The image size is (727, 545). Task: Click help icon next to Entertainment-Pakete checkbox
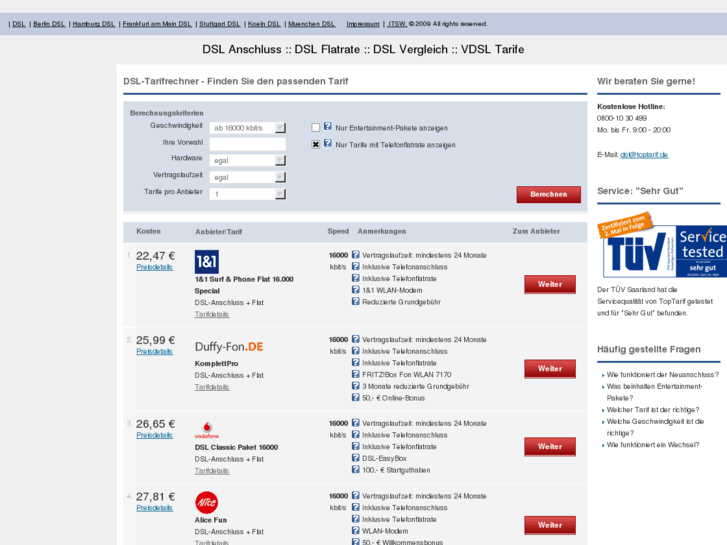(x=328, y=126)
